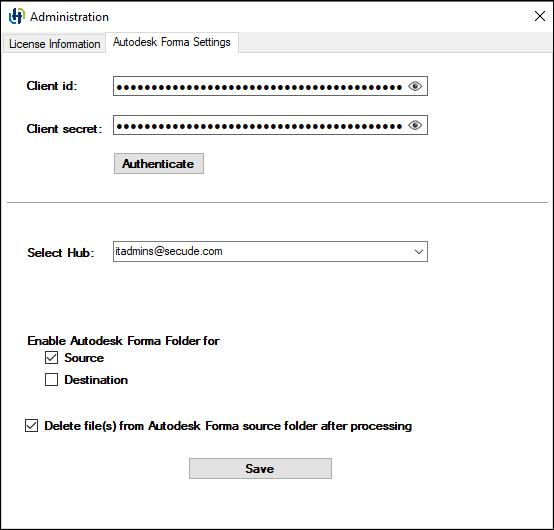This screenshot has height=530, width=554.
Task: Toggle Delete file(s) after processing checkbox
Action: pyautogui.click(x=31, y=426)
